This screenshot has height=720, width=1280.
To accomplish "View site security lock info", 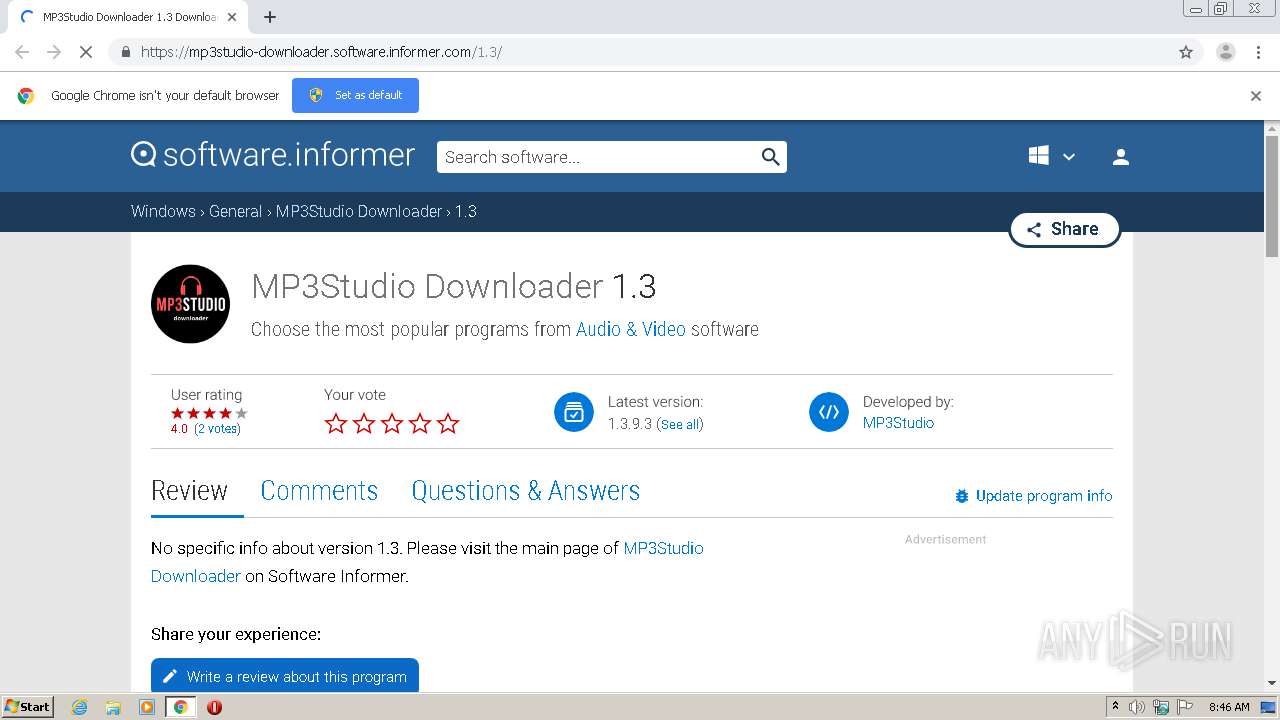I will (125, 52).
